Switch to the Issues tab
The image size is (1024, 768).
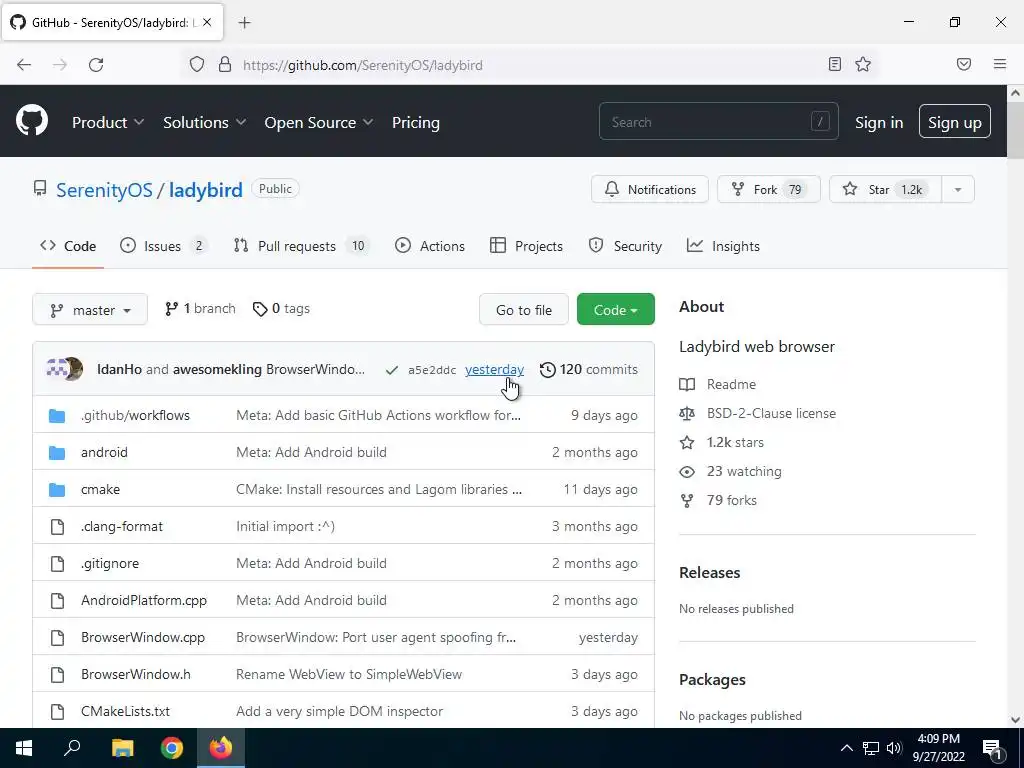click(163, 246)
